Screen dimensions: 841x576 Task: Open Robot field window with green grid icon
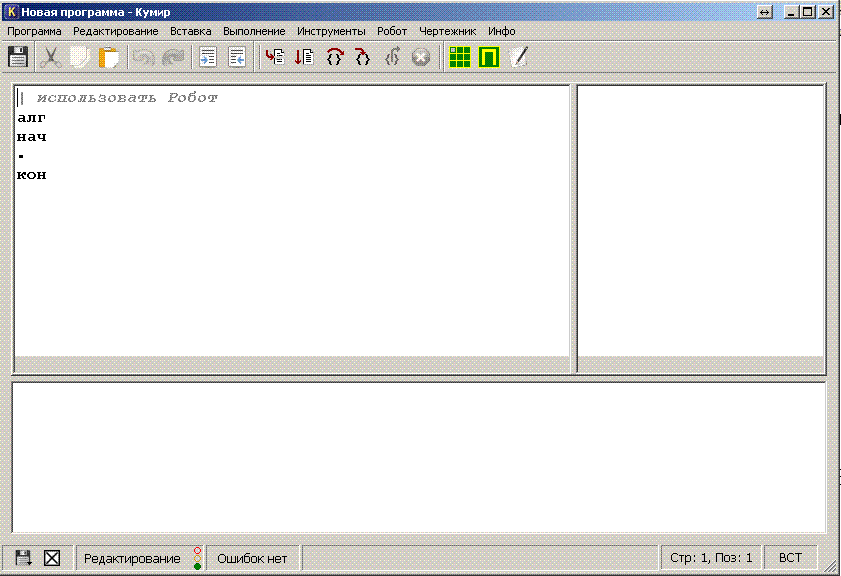[460, 57]
